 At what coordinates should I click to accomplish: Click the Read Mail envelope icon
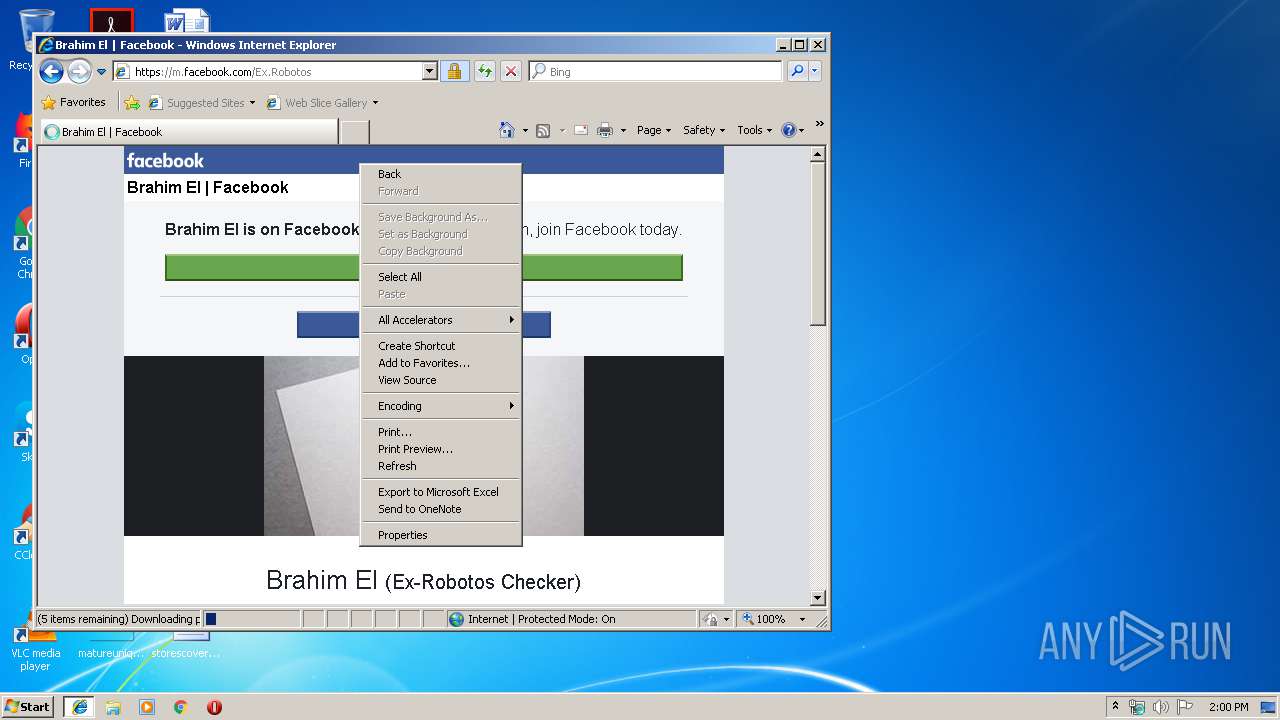(580, 130)
